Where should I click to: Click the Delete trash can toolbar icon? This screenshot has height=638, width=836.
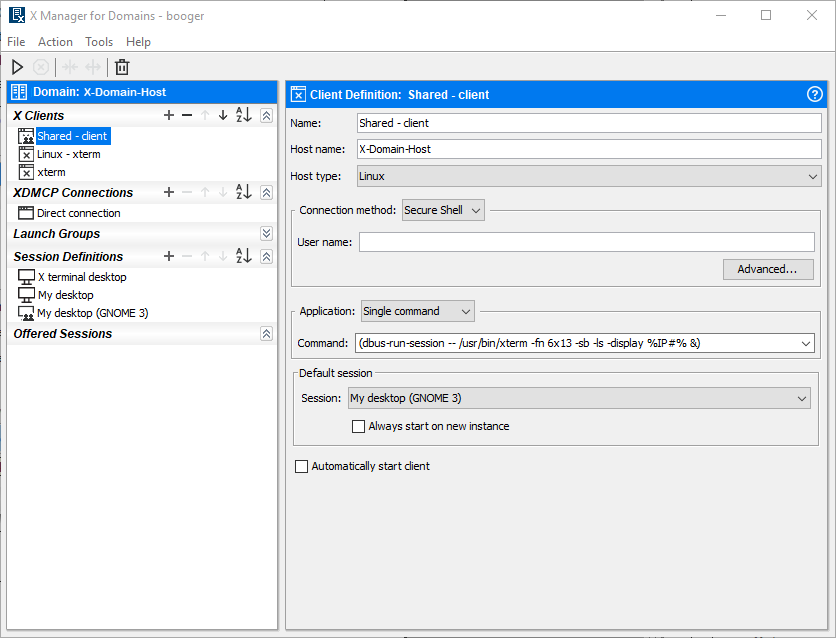[122, 67]
